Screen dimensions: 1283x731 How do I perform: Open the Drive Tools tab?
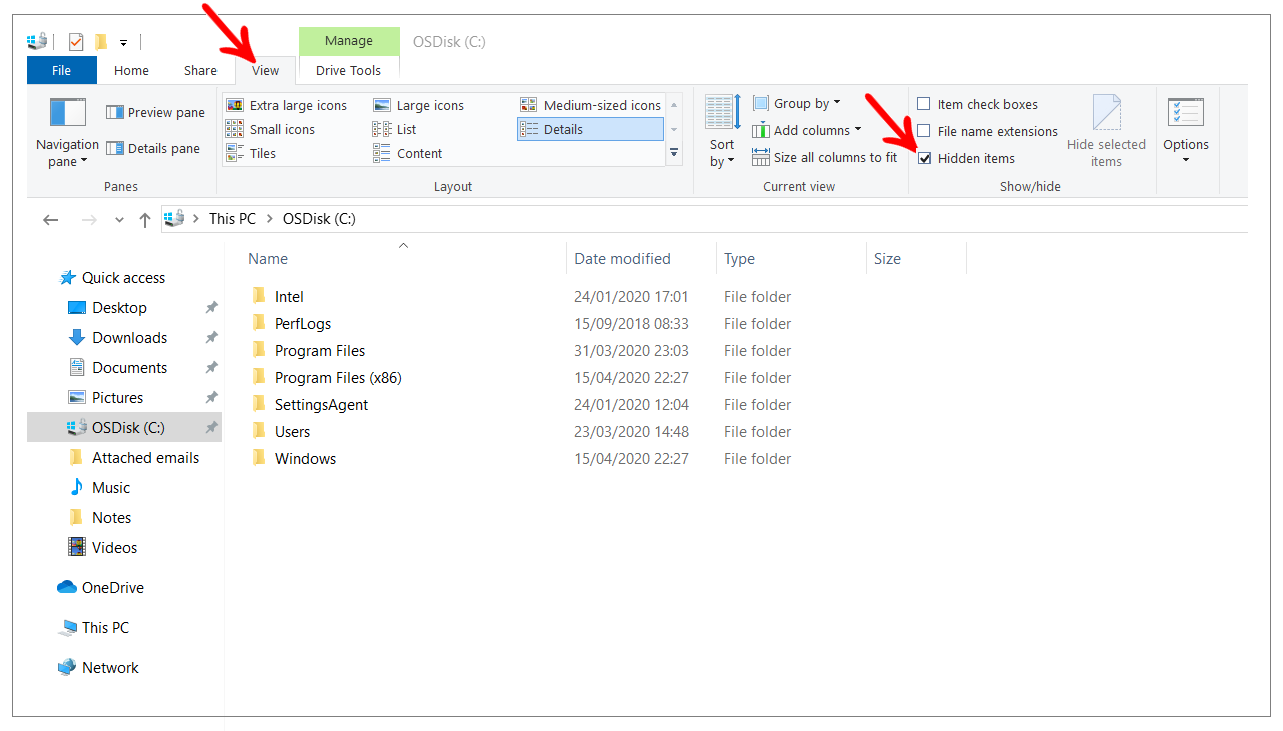[x=349, y=70]
